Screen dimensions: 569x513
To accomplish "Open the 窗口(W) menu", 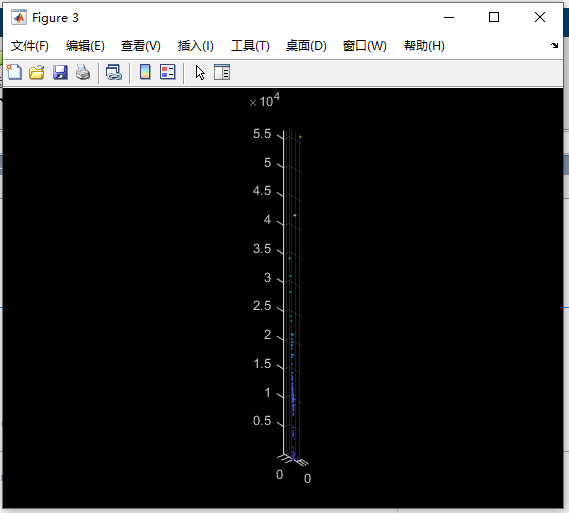I will tap(365, 46).
